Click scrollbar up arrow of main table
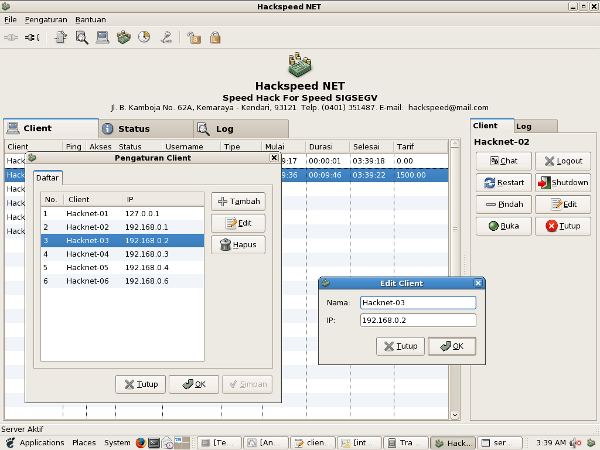600x450 pixels. 455,143
